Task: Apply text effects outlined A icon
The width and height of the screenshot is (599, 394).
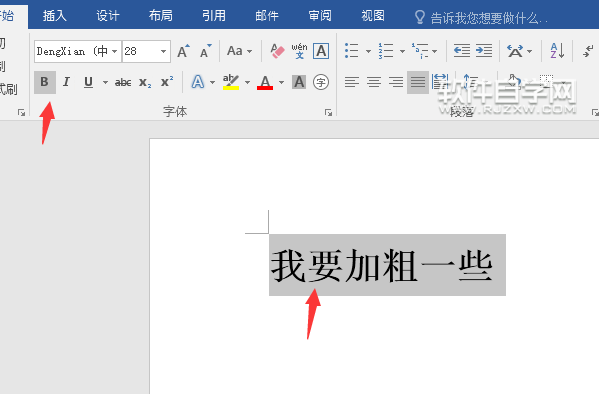Action: coord(198,82)
